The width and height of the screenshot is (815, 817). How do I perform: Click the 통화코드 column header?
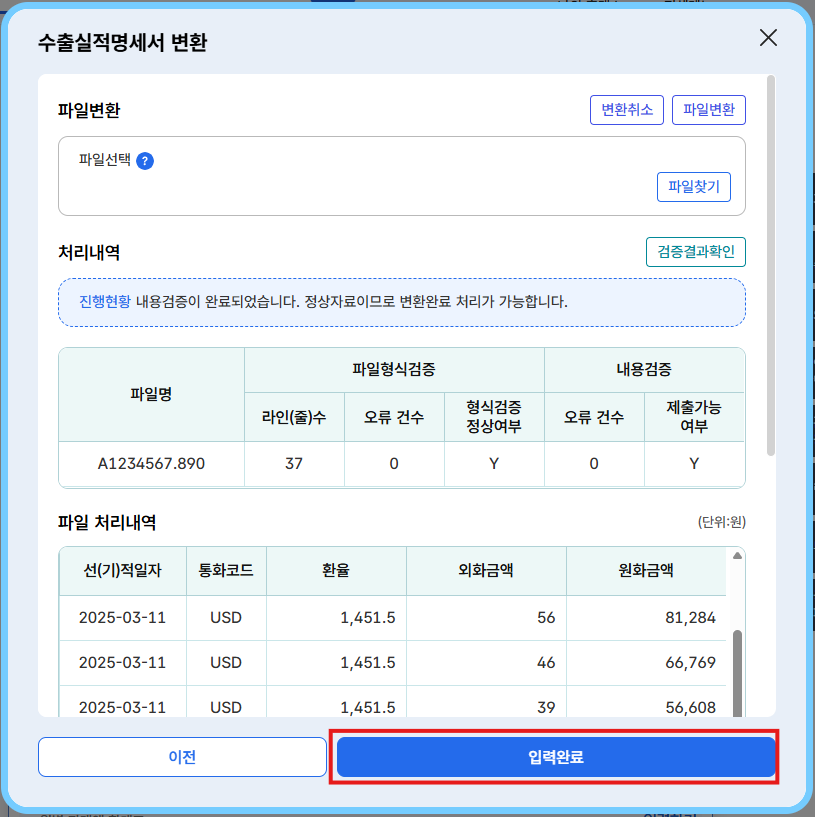226,571
